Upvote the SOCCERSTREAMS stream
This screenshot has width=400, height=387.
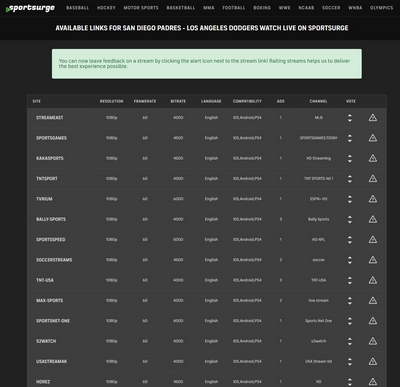point(349,258)
